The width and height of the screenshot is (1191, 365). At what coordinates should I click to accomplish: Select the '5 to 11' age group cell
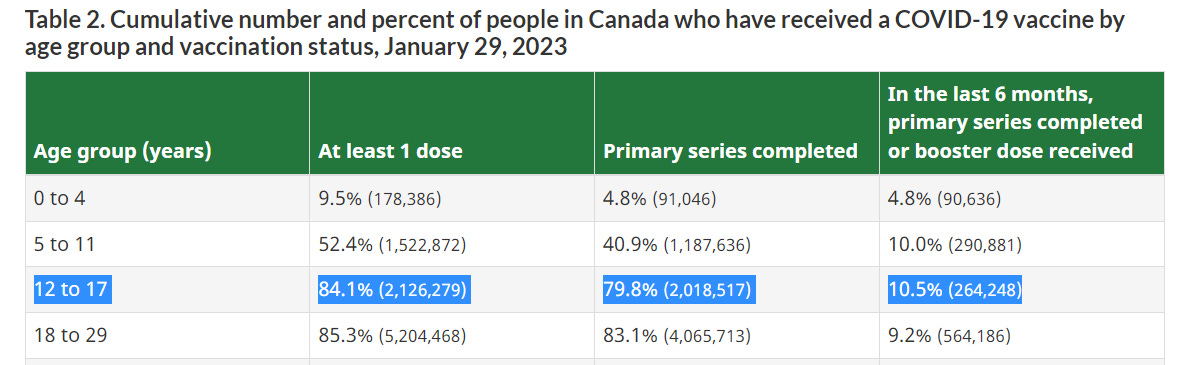click(x=167, y=244)
